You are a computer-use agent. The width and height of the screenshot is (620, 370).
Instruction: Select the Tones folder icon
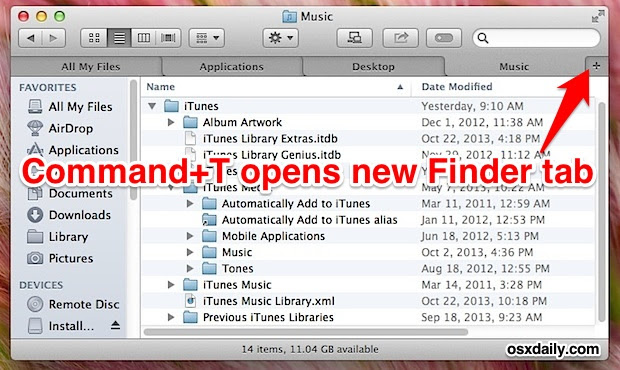pyautogui.click(x=209, y=268)
